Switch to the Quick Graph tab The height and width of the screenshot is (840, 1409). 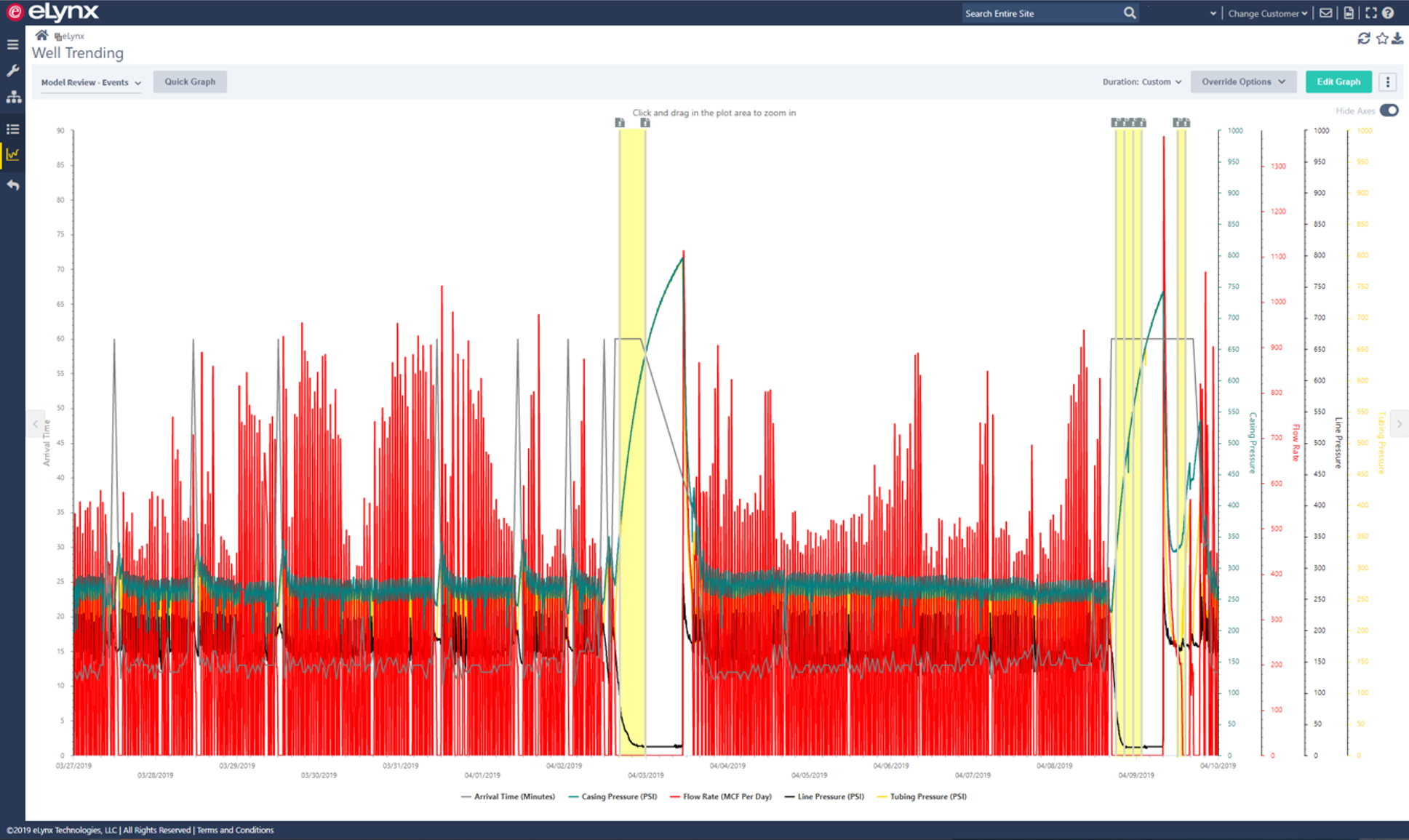point(190,81)
